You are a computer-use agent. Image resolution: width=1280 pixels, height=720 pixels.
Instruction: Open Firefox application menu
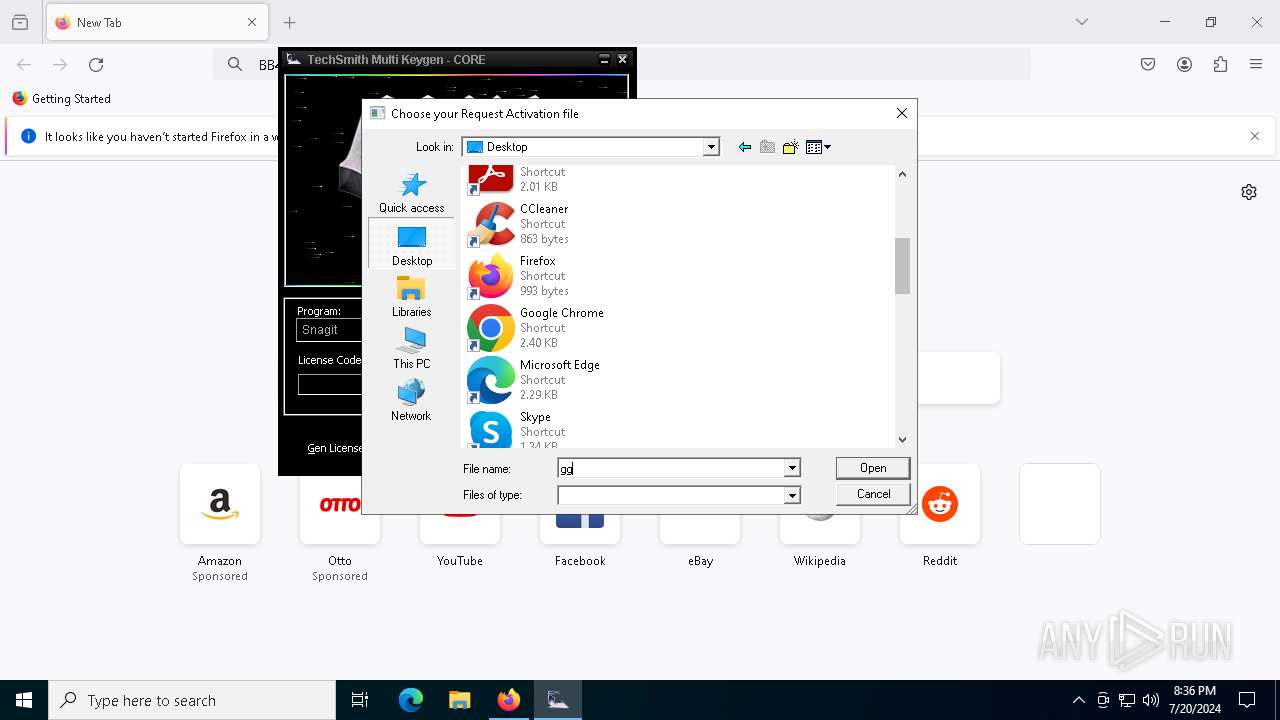1256,65
